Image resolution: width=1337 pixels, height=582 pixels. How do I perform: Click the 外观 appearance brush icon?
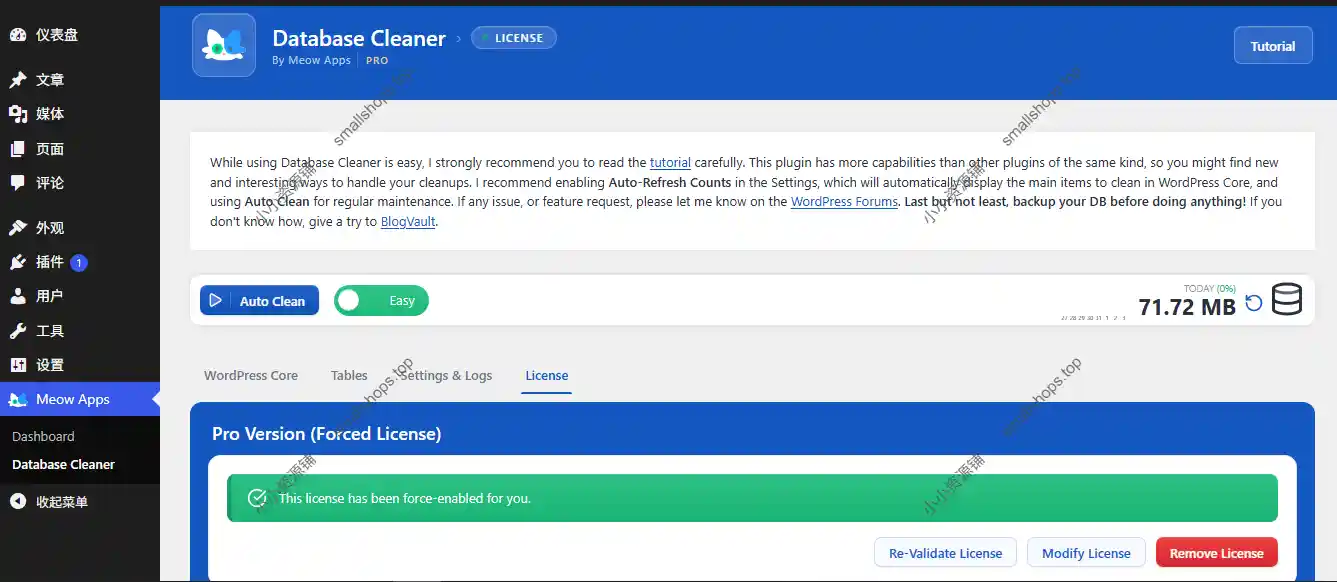point(18,228)
